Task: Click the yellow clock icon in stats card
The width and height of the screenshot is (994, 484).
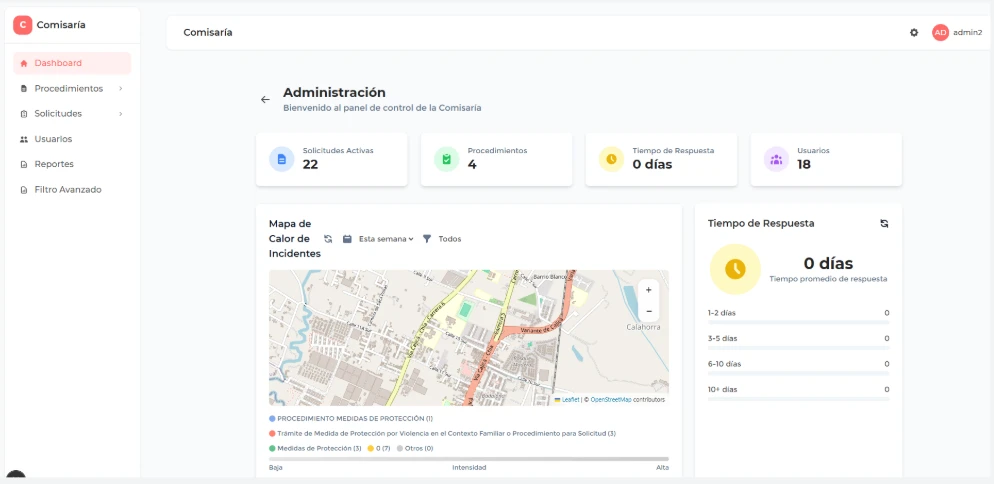Action: 611,159
